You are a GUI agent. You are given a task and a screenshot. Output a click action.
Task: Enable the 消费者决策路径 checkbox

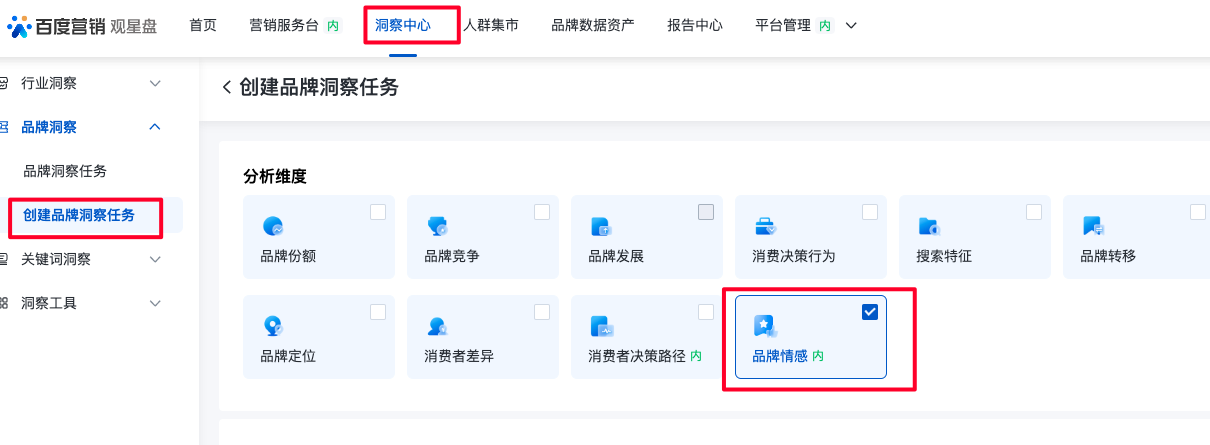[706, 312]
